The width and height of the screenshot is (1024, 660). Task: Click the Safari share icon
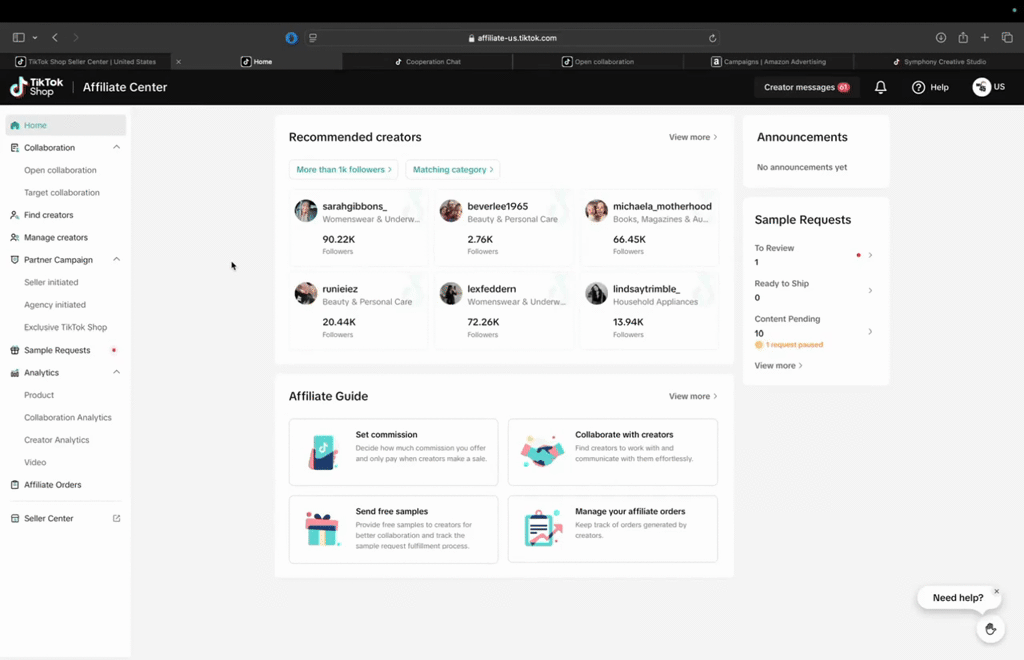[963, 38]
